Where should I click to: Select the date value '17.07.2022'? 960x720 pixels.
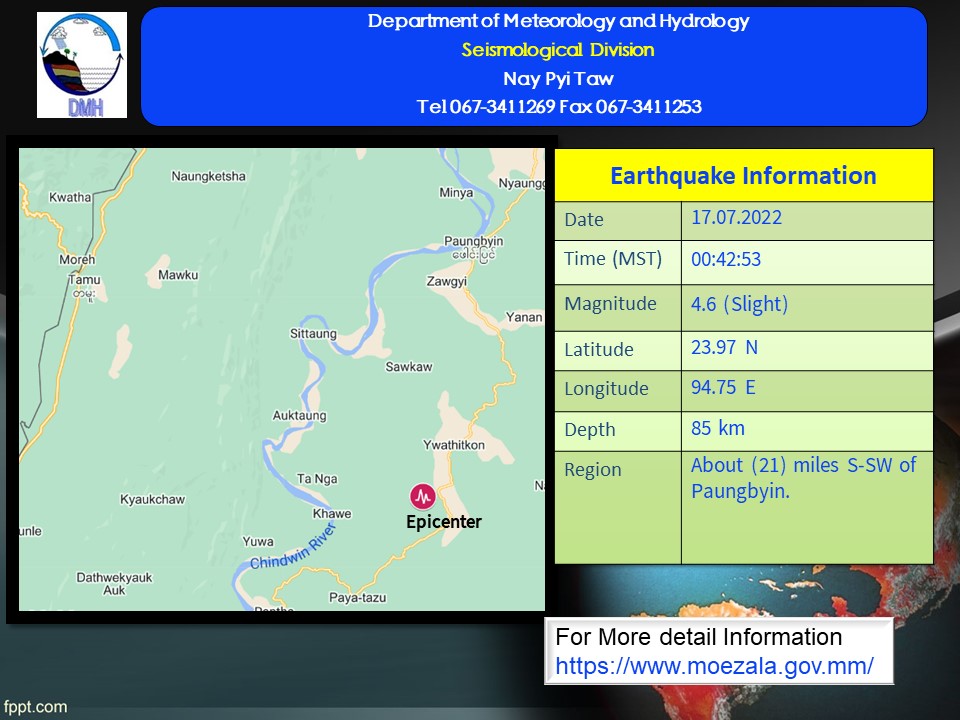(737, 217)
